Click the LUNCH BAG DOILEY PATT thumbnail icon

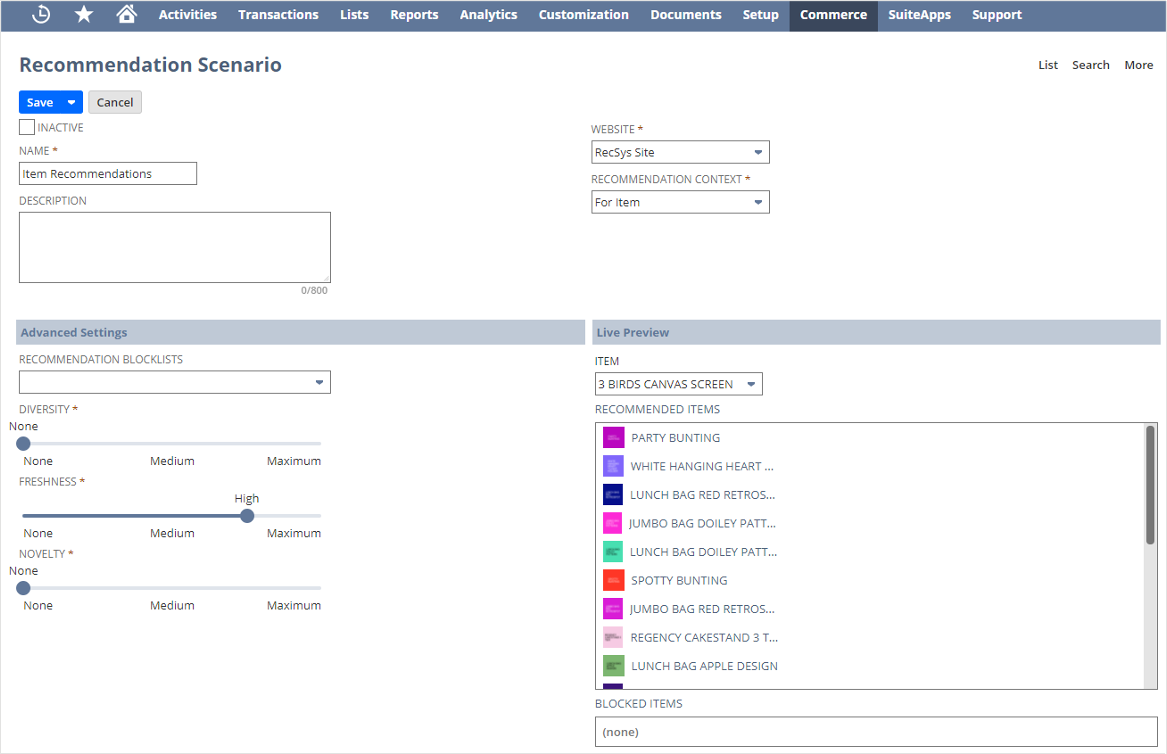click(x=613, y=552)
